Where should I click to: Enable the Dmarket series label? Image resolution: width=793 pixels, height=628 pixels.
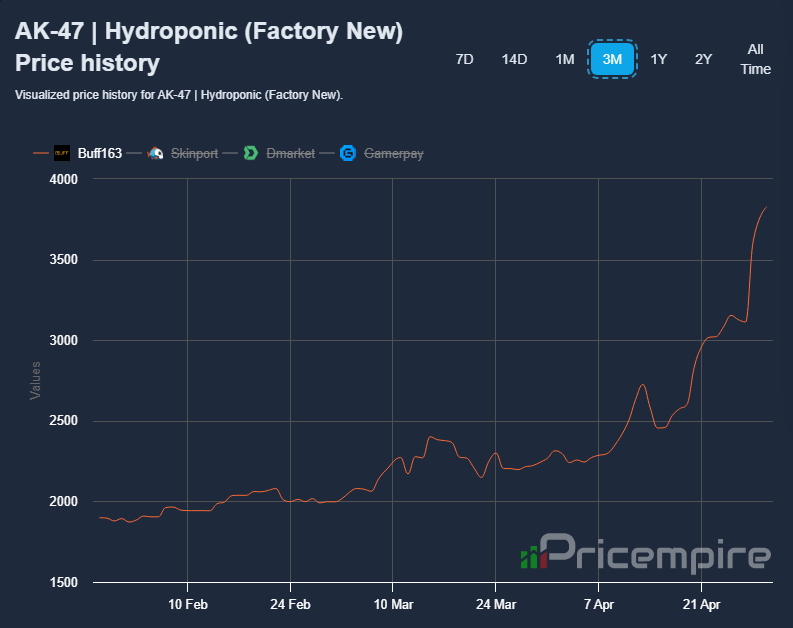click(290, 153)
